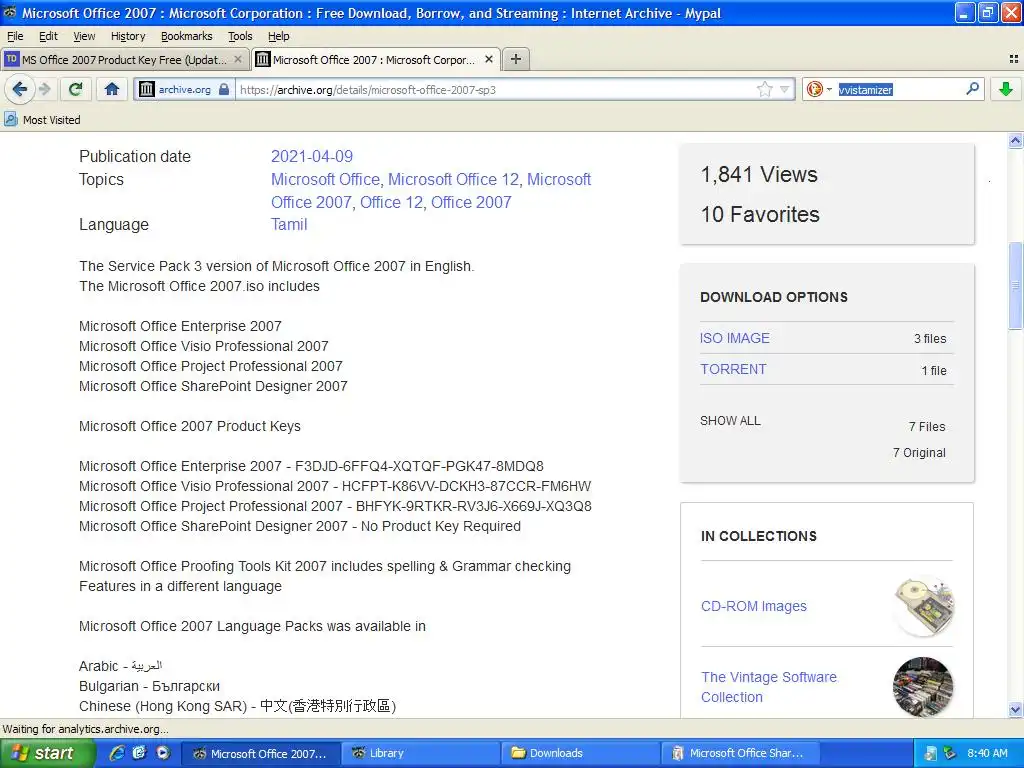Open the Office 2007 topic link

pos(471,202)
